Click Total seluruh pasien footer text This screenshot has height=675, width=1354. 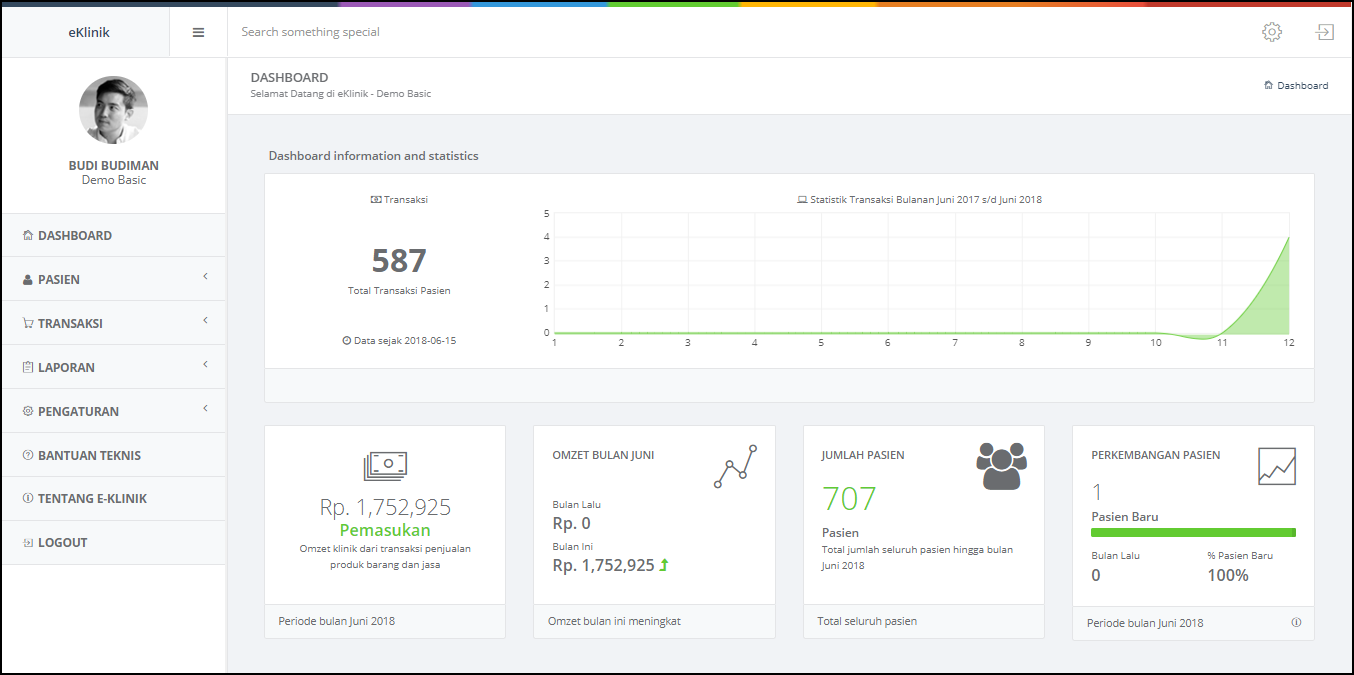tap(867, 621)
